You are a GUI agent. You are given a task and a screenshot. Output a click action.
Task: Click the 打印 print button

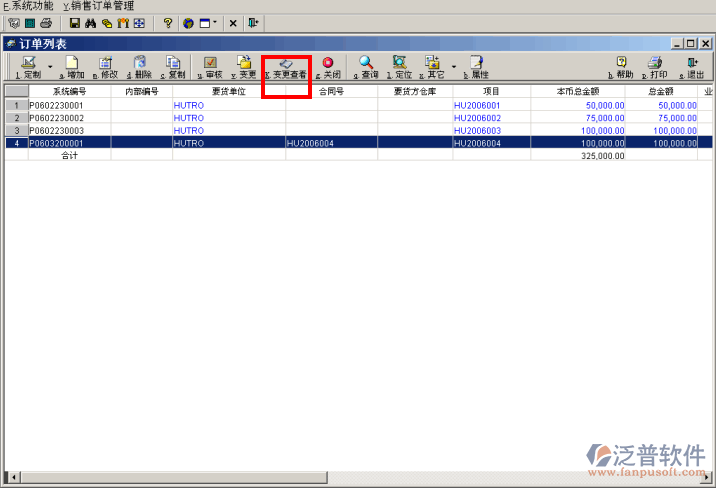(x=655, y=68)
